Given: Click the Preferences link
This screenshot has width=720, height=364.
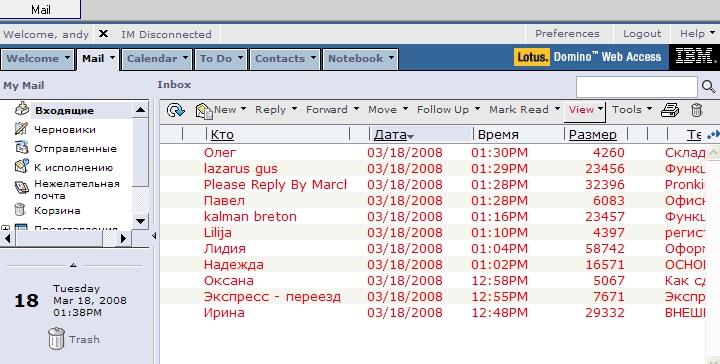Looking at the screenshot, I should [567, 34].
